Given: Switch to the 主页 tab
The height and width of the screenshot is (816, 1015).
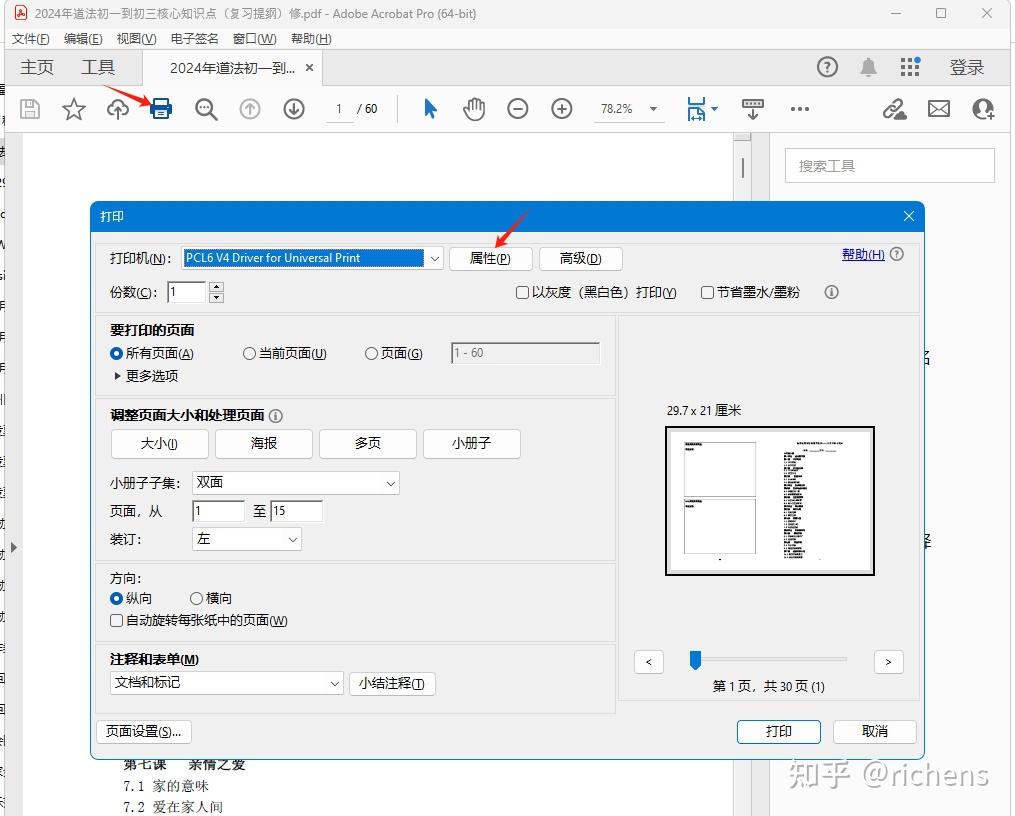Looking at the screenshot, I should 37,67.
